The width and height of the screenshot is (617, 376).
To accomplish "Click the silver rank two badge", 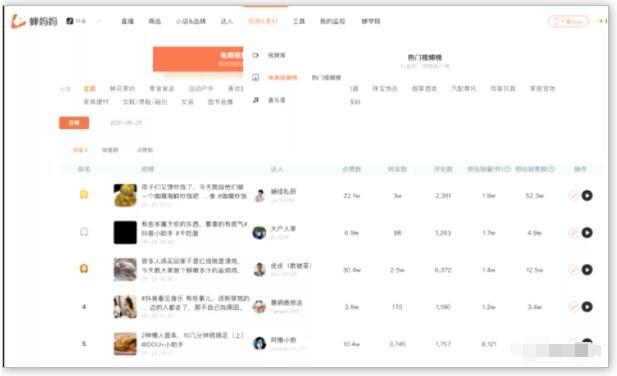I will (84, 232).
